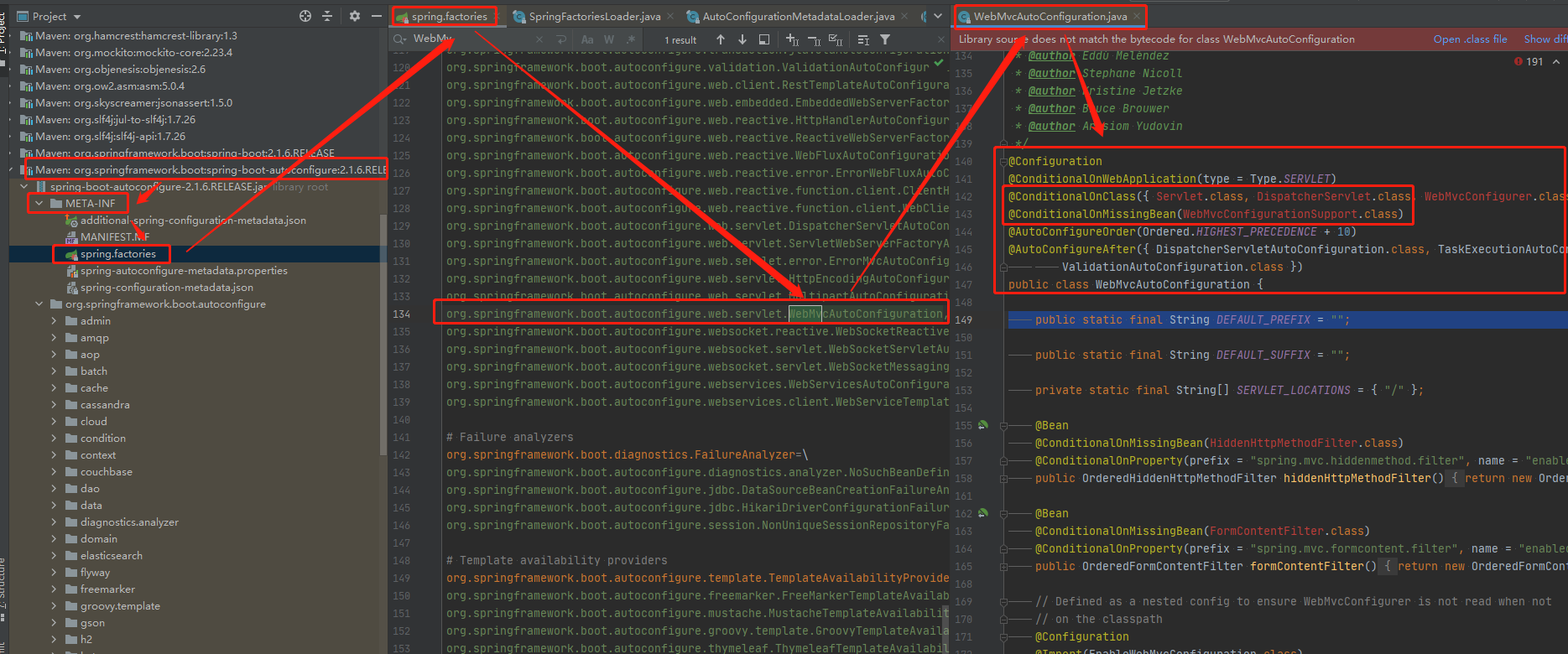This screenshot has height=654, width=1568.
Task: Select additional-spring-configuration-metadata.json file
Action: 193,221
